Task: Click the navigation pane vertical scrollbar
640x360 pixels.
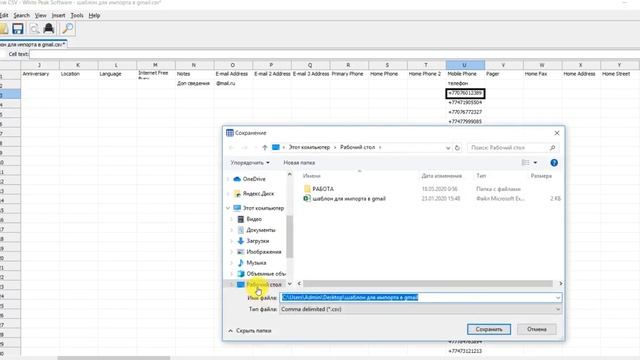Action: 290,237
